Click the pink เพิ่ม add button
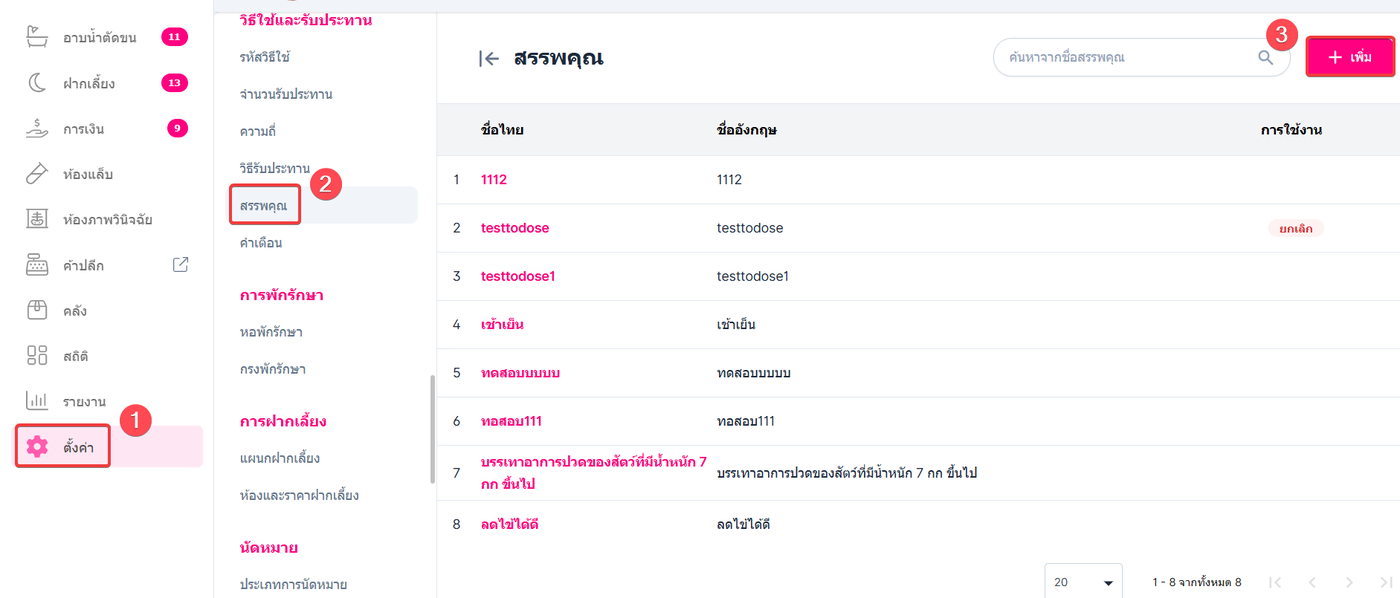1400x598 pixels. pyautogui.click(x=1350, y=58)
